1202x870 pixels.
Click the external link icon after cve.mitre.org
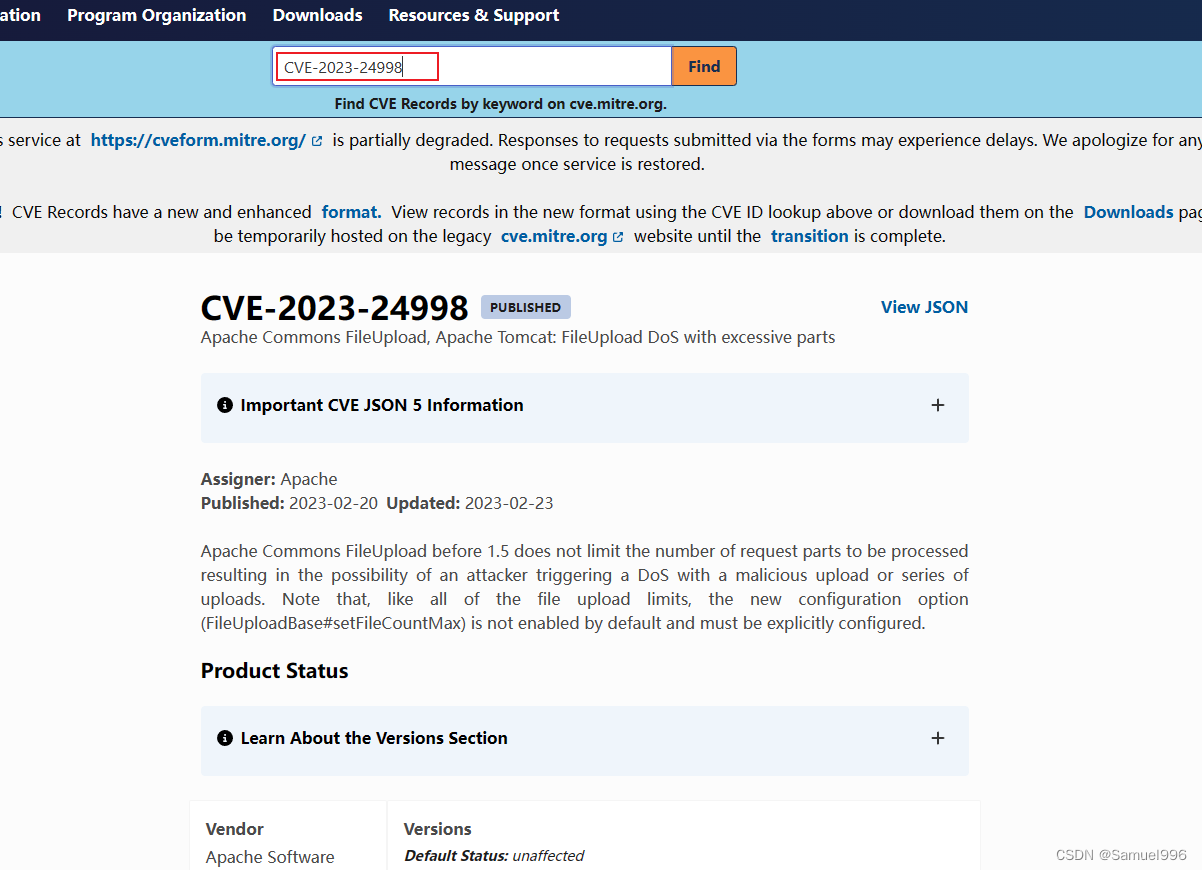coord(618,237)
